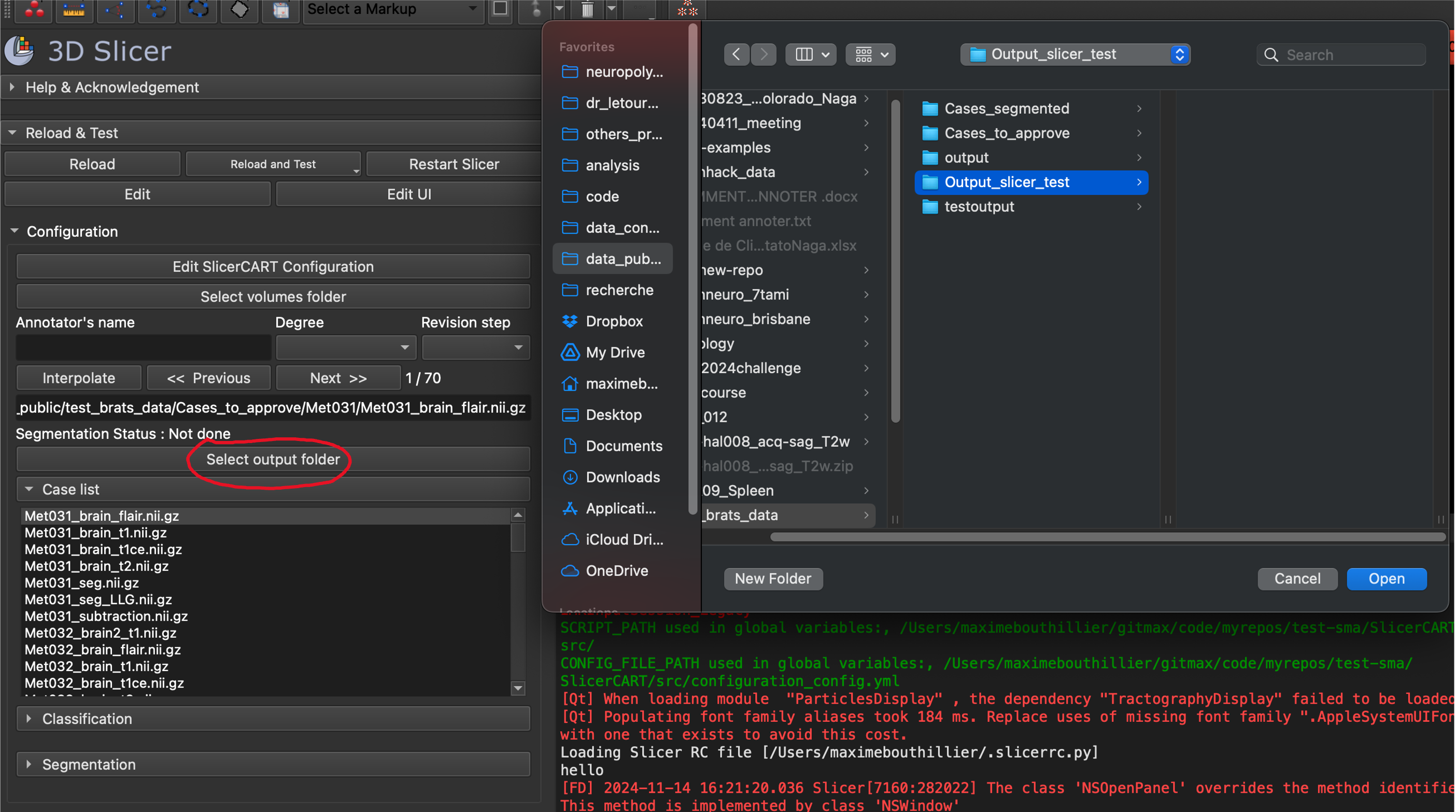The width and height of the screenshot is (1456, 812).
Task: Expand the Classification section
Action: coord(274,718)
